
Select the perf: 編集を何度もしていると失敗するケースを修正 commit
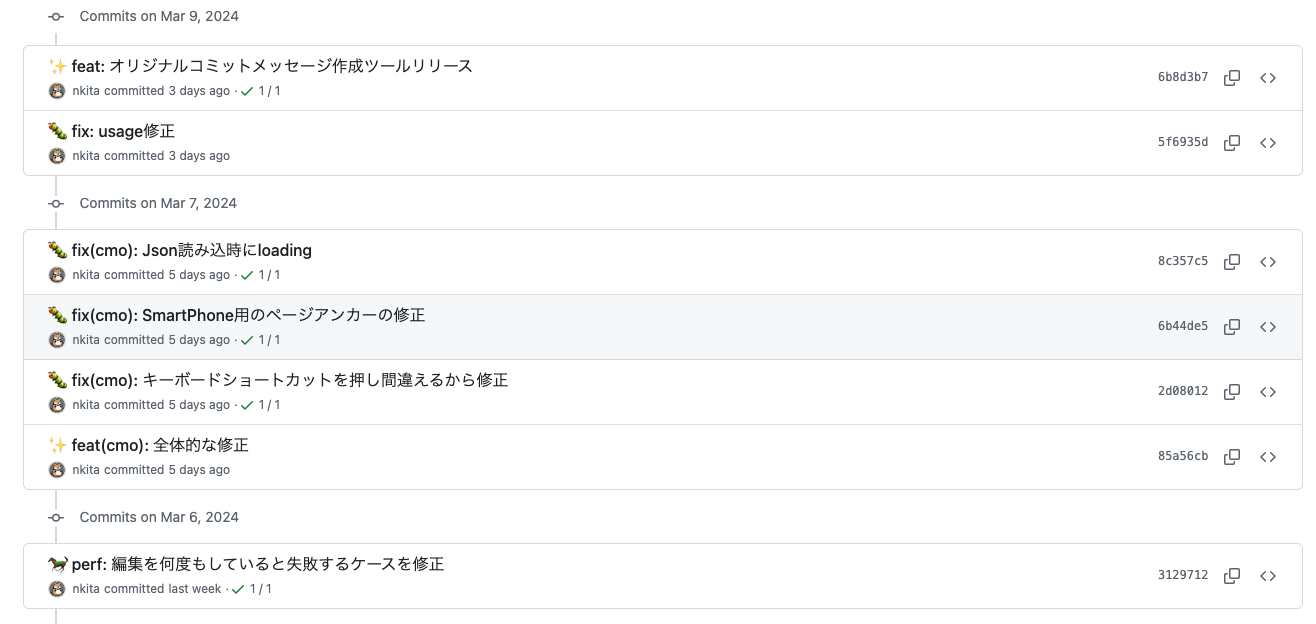[257, 564]
